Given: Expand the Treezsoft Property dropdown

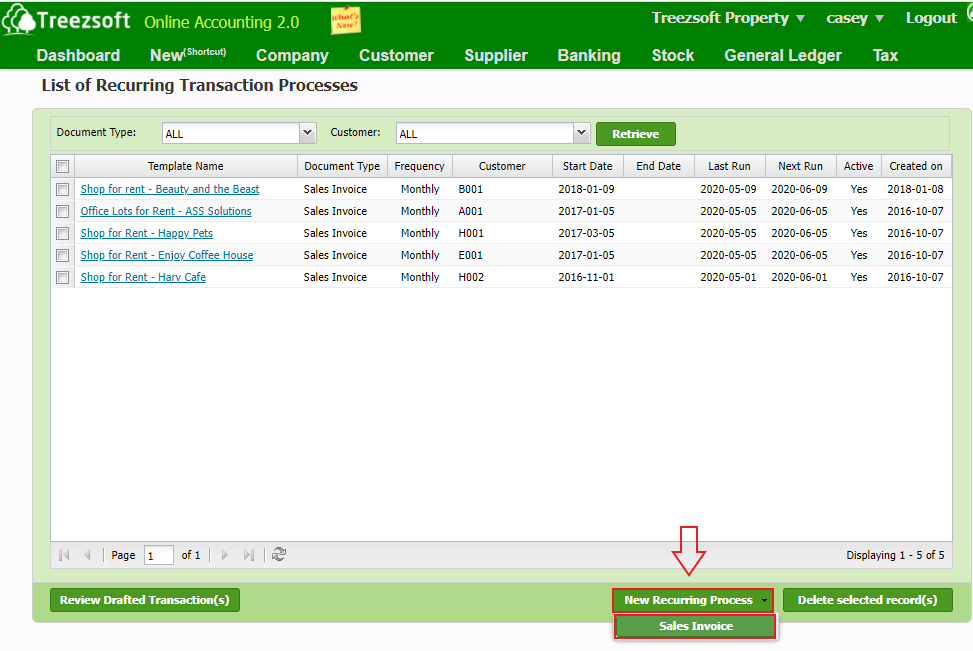Looking at the screenshot, I should (x=727, y=17).
